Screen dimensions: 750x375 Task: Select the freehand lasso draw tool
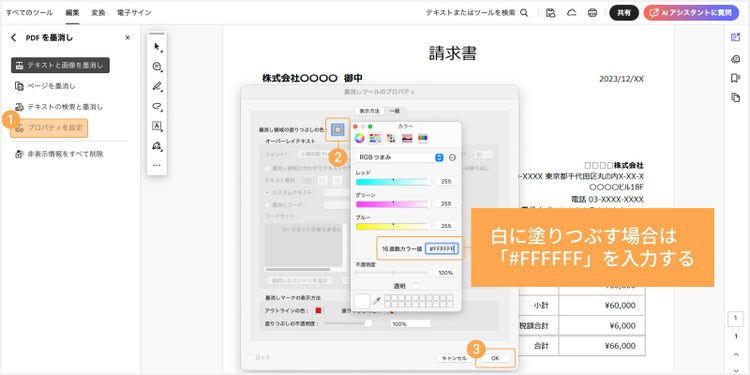click(x=157, y=106)
